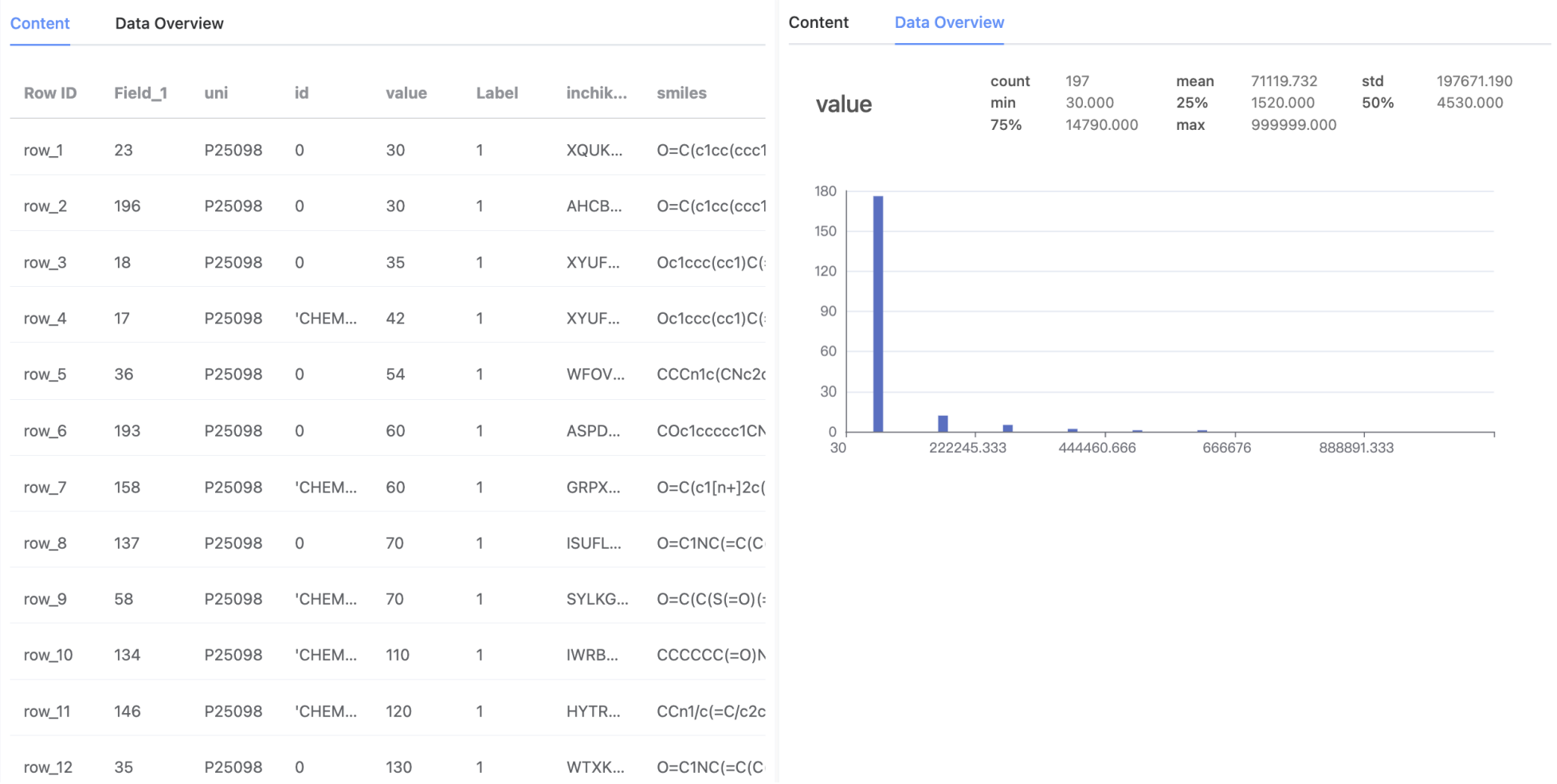The image size is (1557, 784).
Task: Click the value title above the histogram
Action: [845, 104]
